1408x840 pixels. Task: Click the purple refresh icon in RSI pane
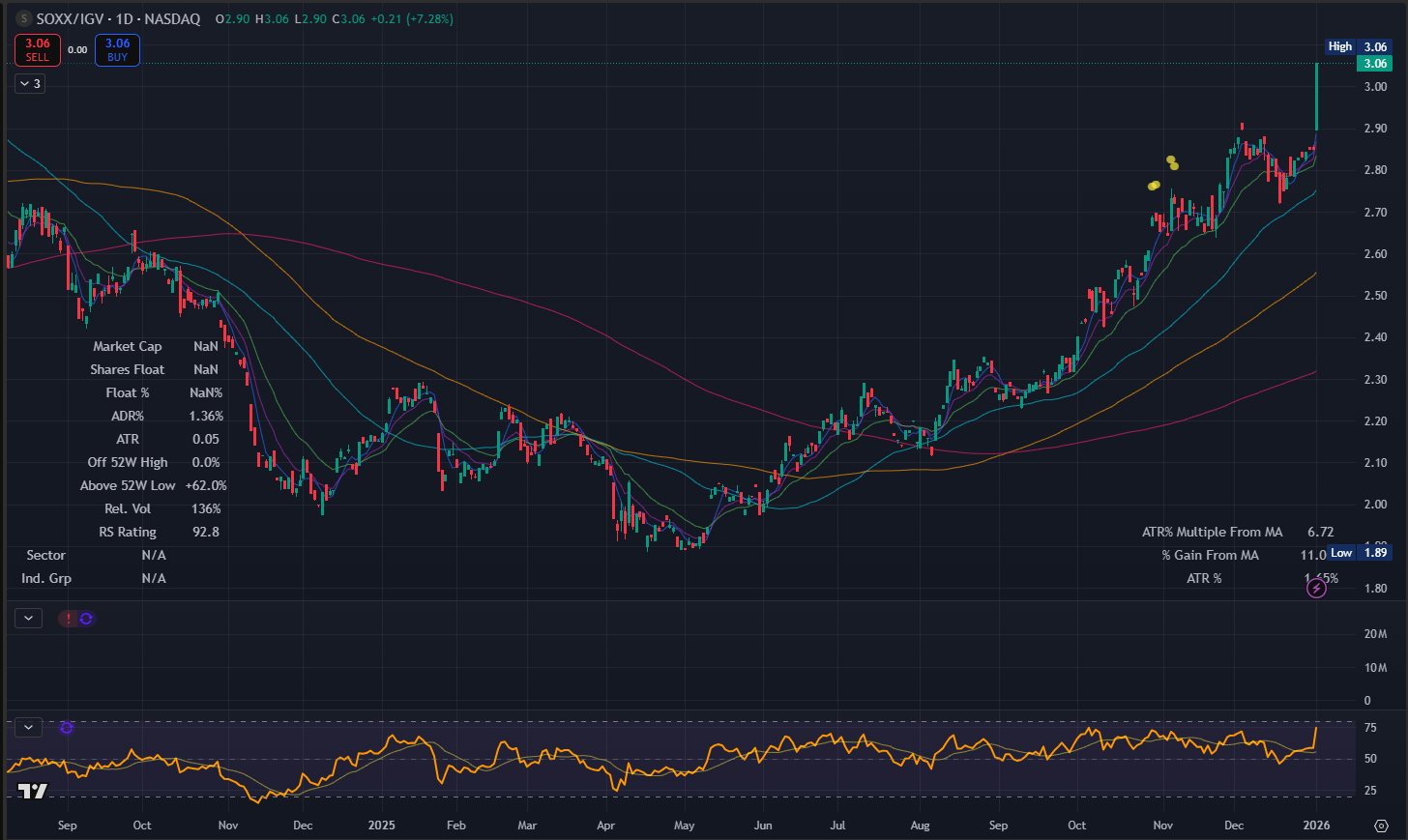[x=67, y=727]
